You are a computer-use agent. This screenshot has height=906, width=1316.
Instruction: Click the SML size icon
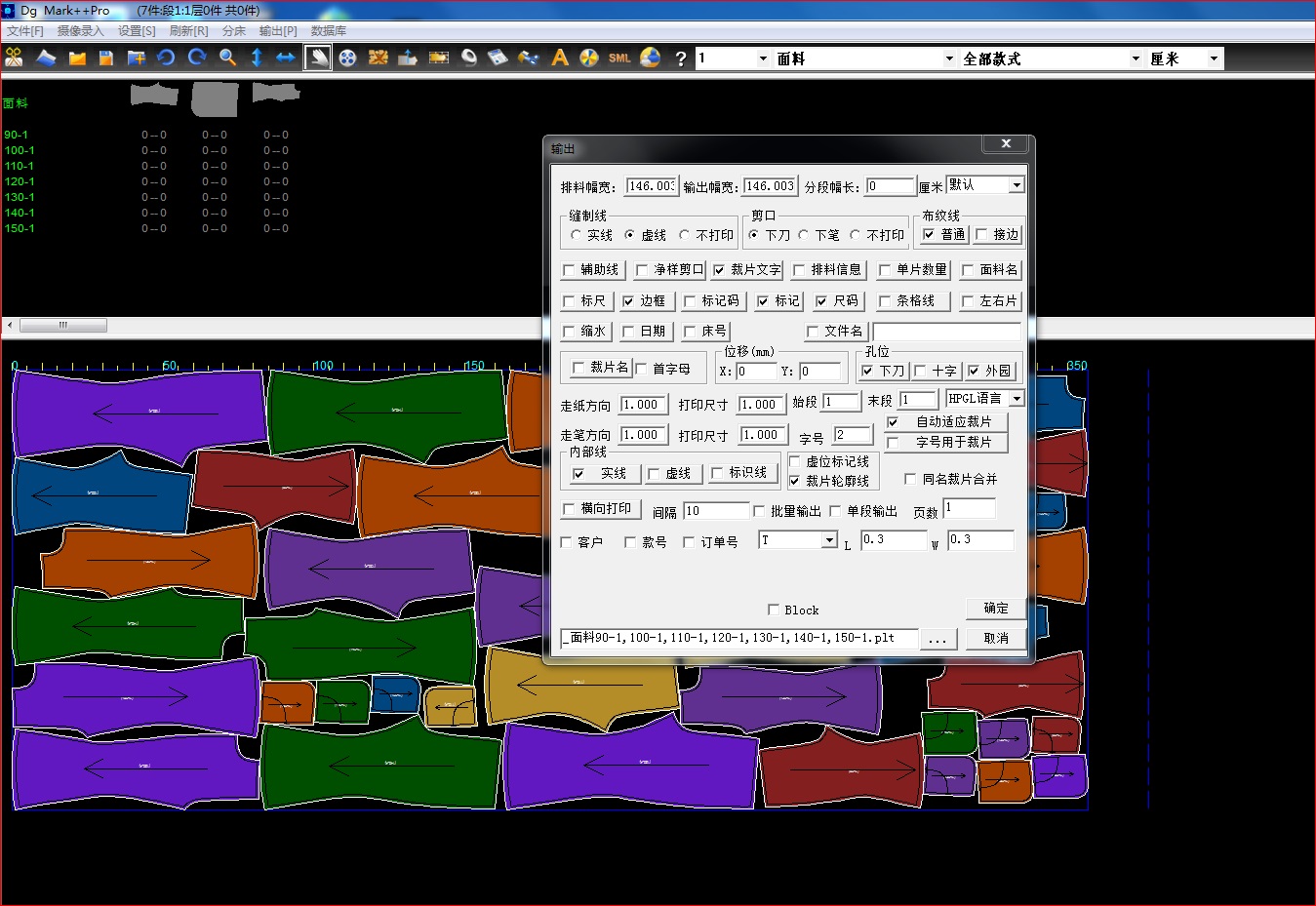(x=619, y=58)
